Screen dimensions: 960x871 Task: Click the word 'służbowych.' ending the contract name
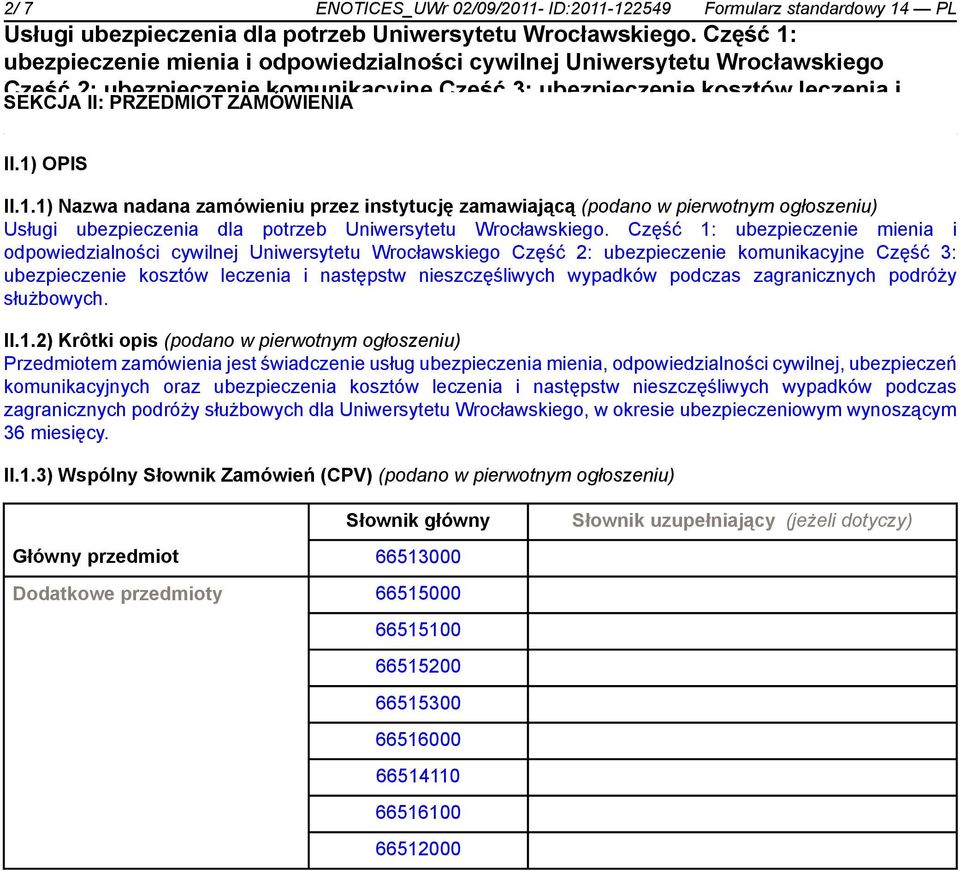tap(56, 299)
